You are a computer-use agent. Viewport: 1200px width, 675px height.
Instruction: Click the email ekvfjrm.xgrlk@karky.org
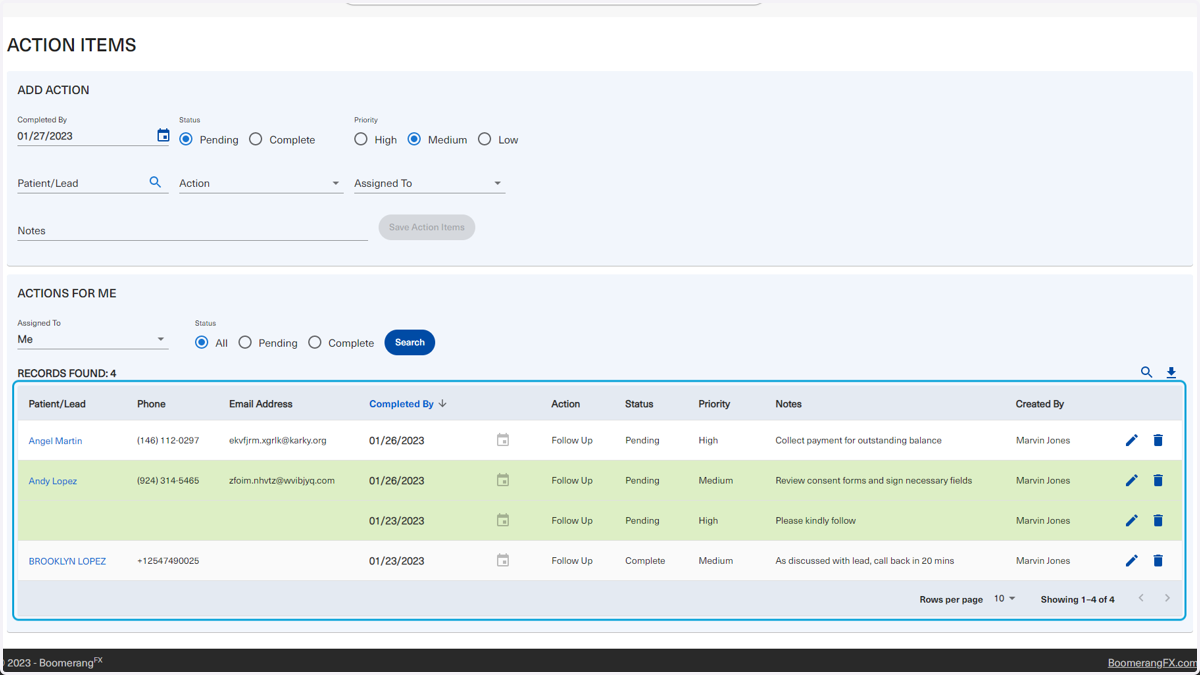coord(278,440)
